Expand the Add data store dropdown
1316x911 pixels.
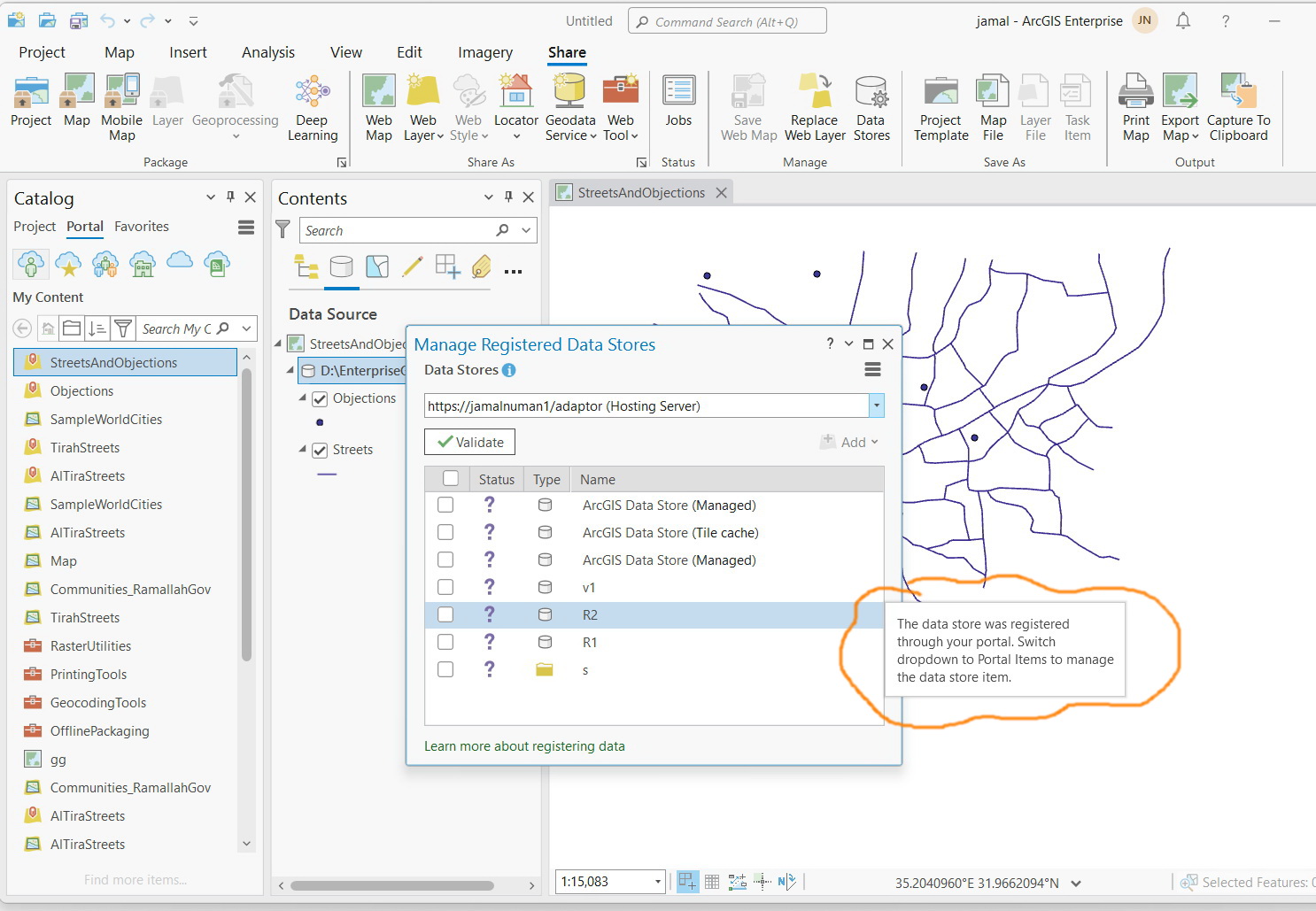click(x=850, y=442)
